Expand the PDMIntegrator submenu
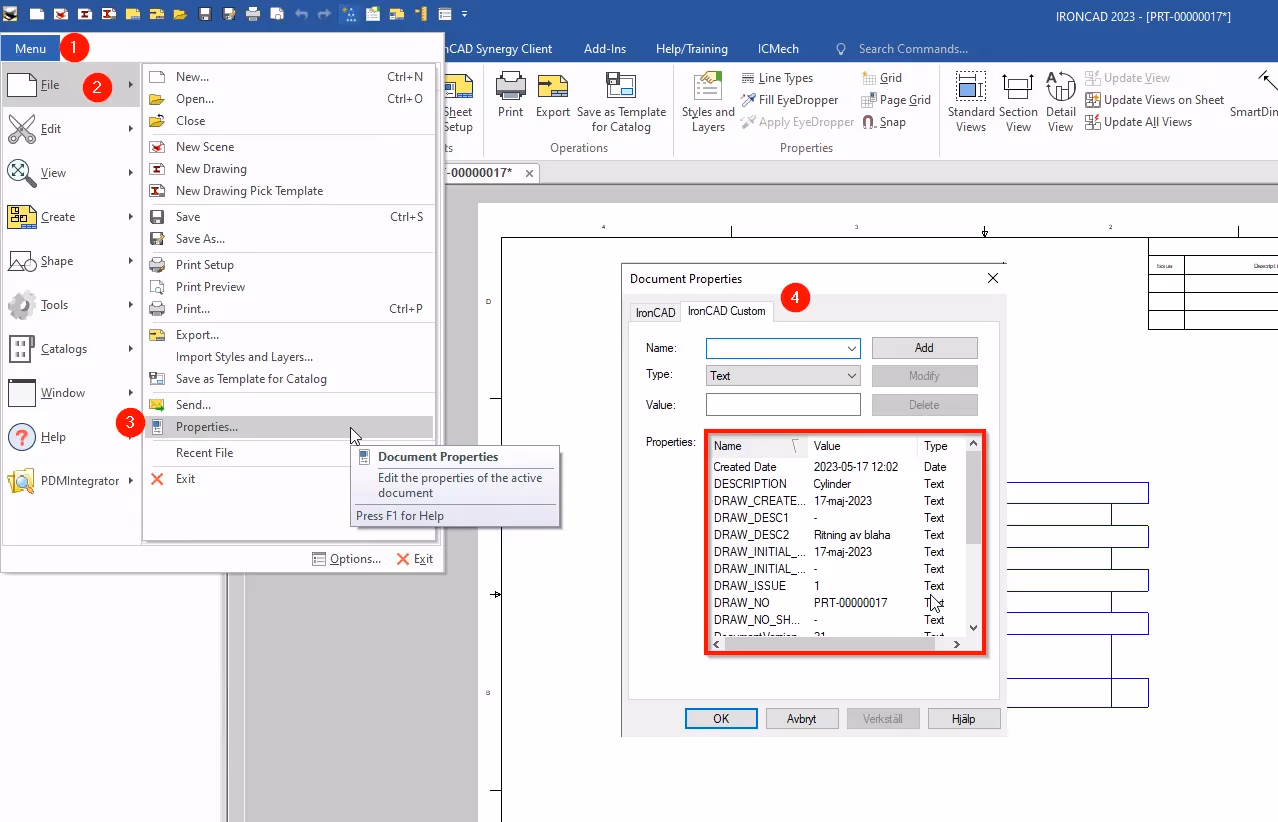This screenshot has width=1278, height=822. (x=71, y=481)
